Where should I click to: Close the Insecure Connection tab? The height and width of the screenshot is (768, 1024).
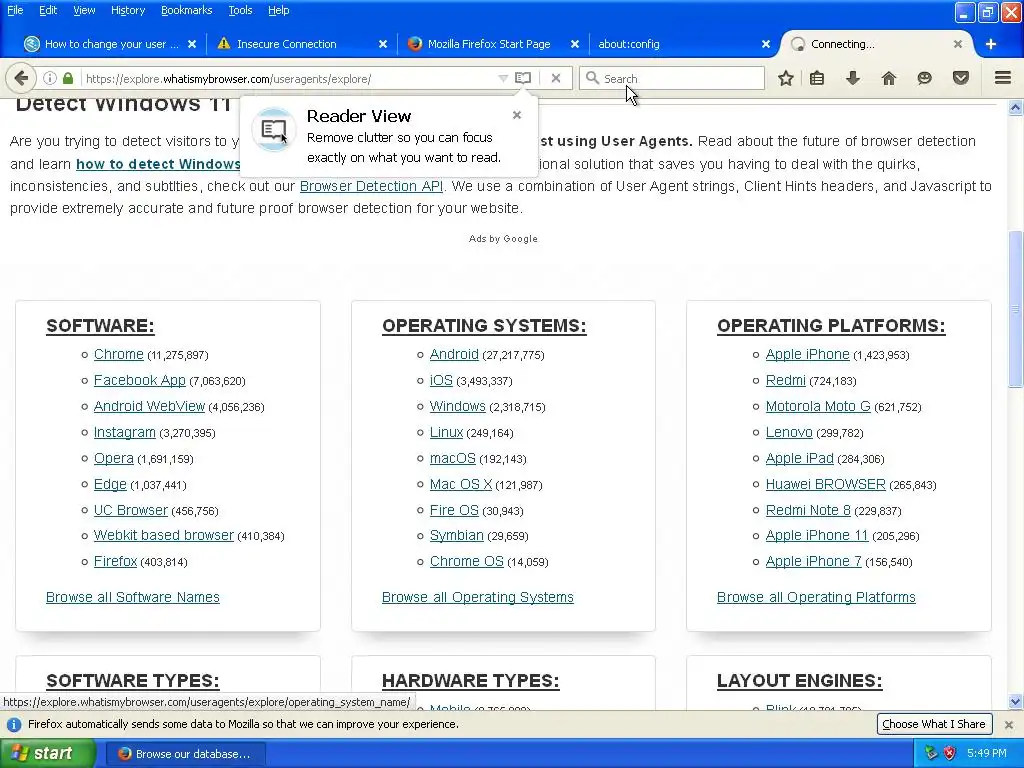[383, 44]
